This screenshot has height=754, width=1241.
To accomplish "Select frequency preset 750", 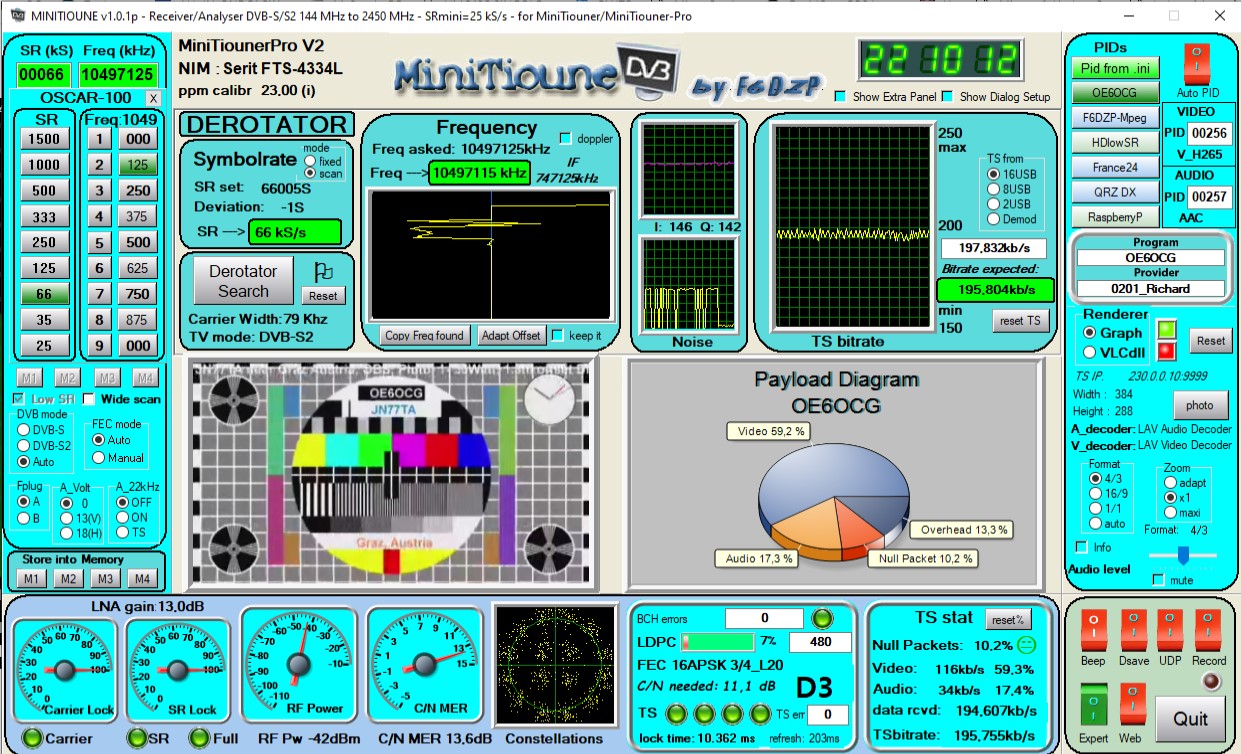I will pos(138,294).
